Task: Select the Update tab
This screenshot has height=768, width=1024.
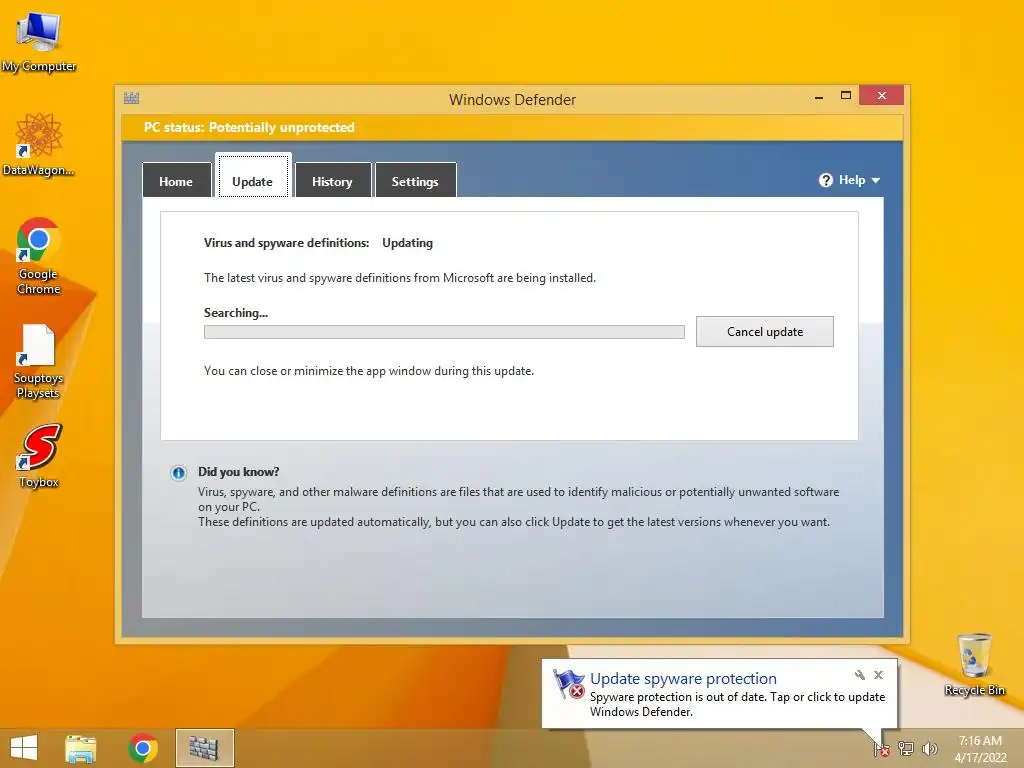Action: [253, 176]
